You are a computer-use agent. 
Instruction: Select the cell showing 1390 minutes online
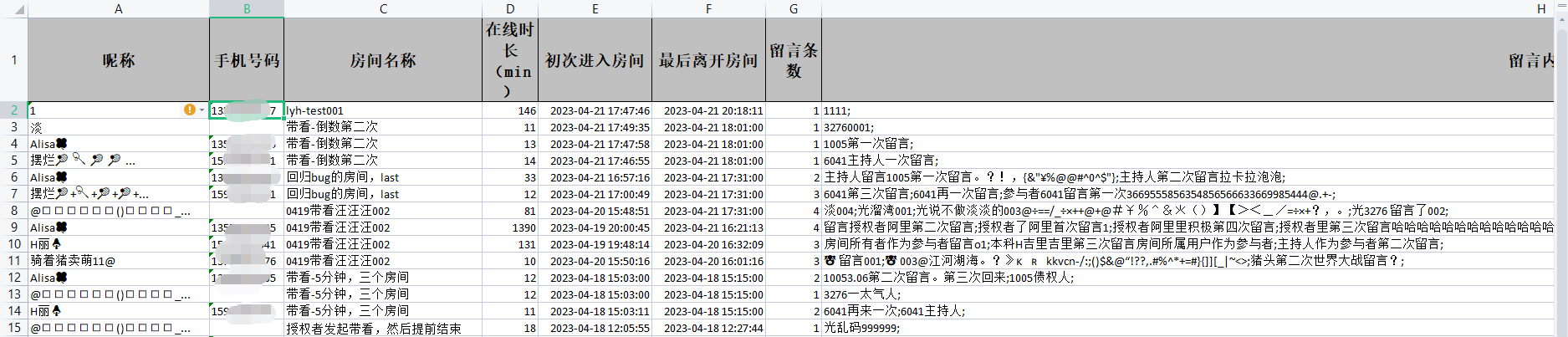tap(510, 227)
